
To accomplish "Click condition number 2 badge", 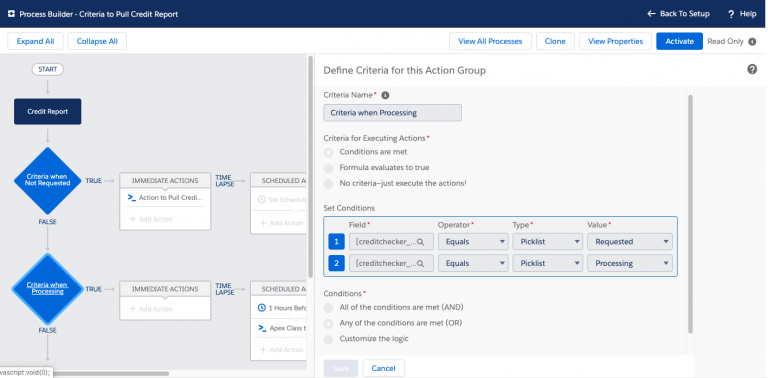I will pos(336,263).
